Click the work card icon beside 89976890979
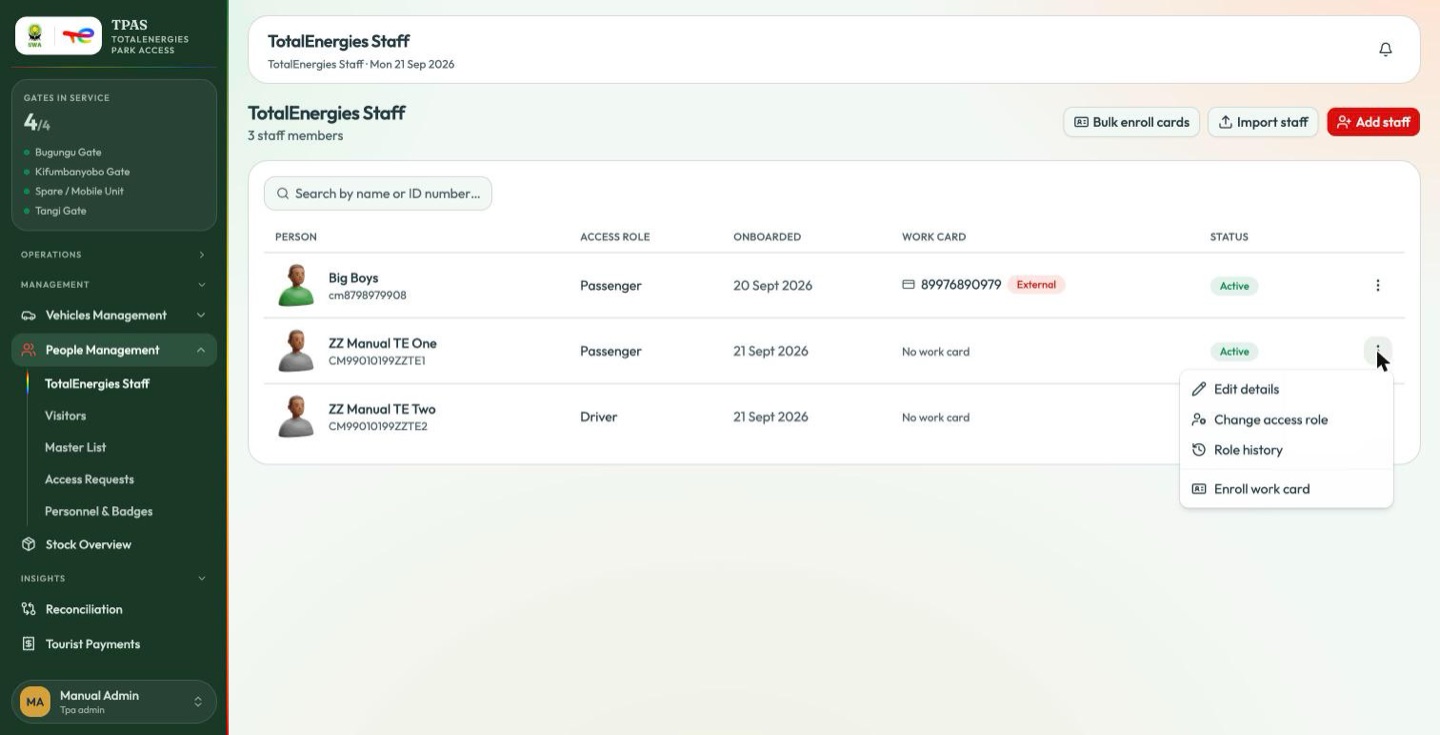This screenshot has height=735, width=1440. (x=908, y=285)
